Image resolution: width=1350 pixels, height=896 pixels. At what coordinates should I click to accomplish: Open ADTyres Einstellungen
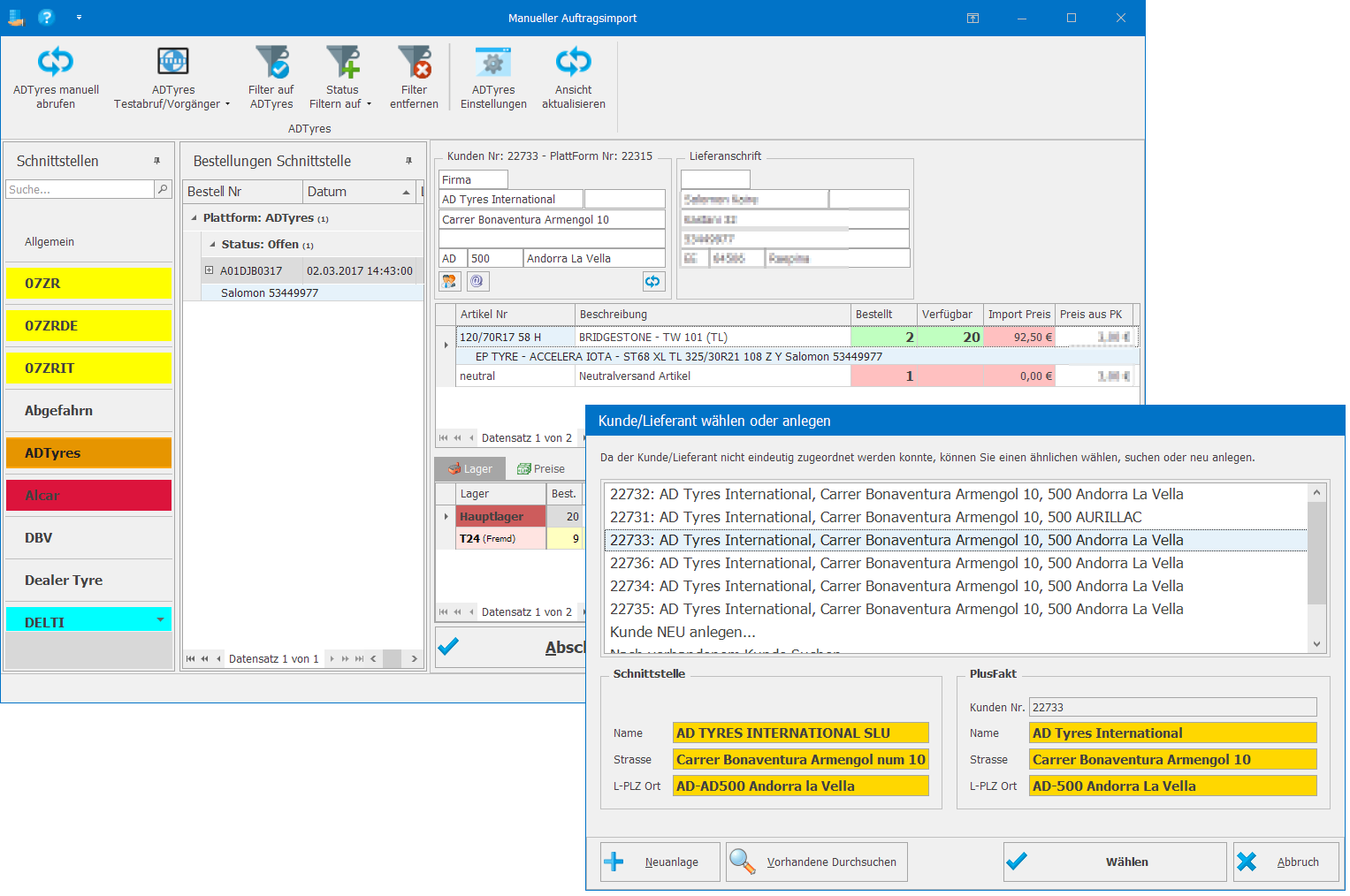493,78
